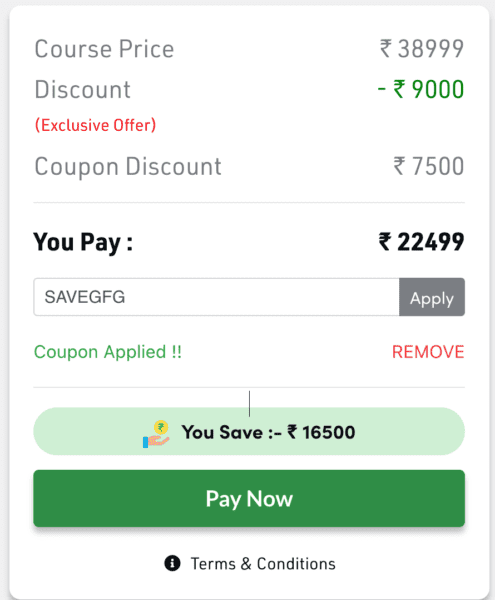Click the Course Price label
This screenshot has width=495, height=600.
coord(104,49)
